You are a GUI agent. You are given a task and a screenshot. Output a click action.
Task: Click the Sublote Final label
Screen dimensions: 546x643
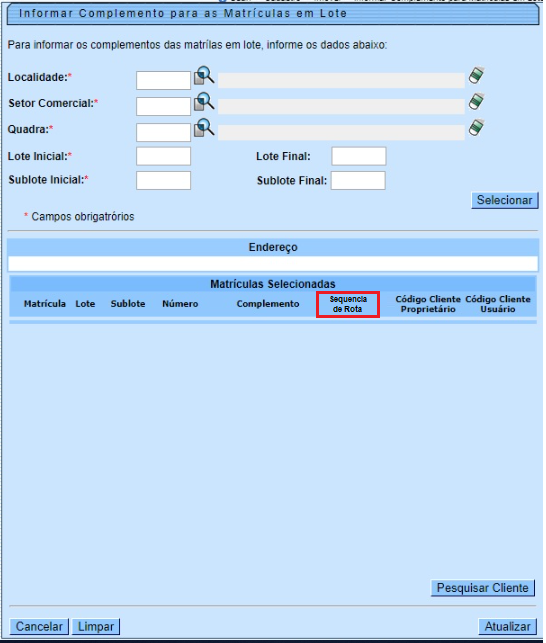click(x=292, y=180)
